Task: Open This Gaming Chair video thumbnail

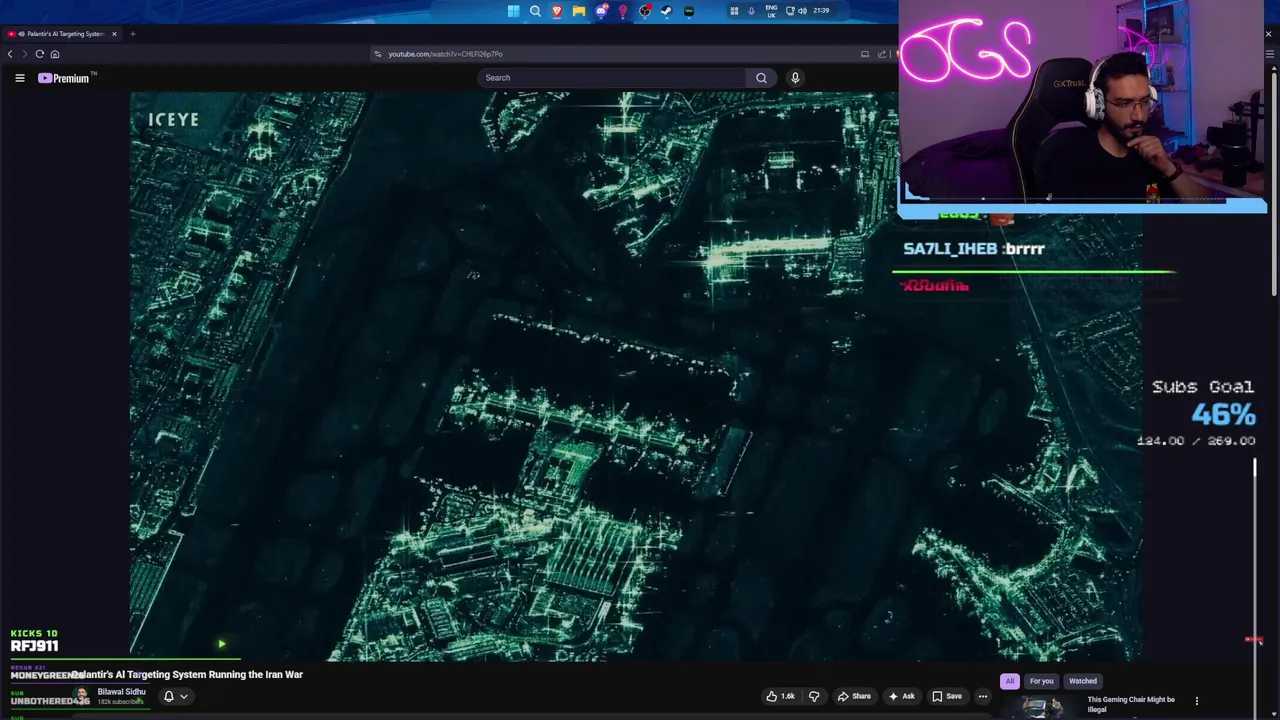Action: 1041,708
